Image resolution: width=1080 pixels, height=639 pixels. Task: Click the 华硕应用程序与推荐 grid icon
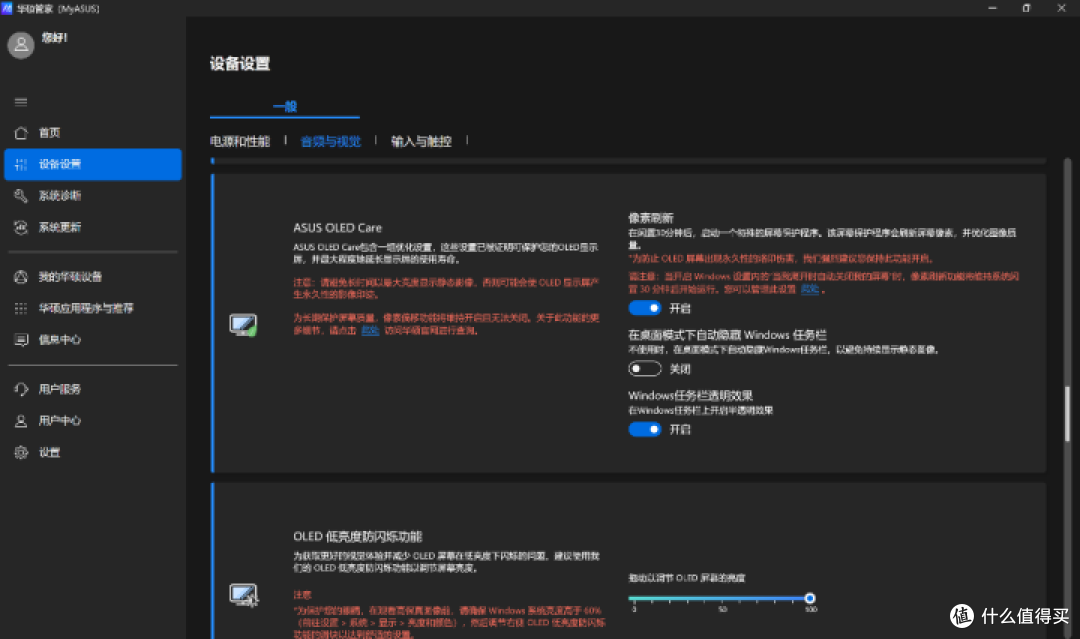pyautogui.click(x=21, y=308)
